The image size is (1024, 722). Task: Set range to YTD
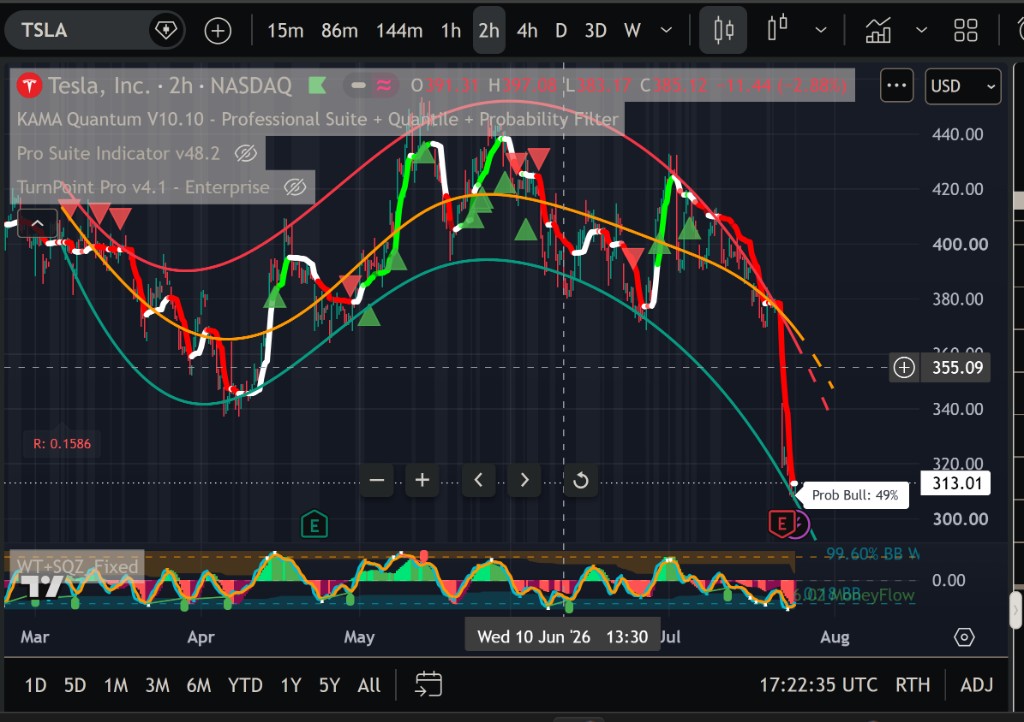click(245, 685)
